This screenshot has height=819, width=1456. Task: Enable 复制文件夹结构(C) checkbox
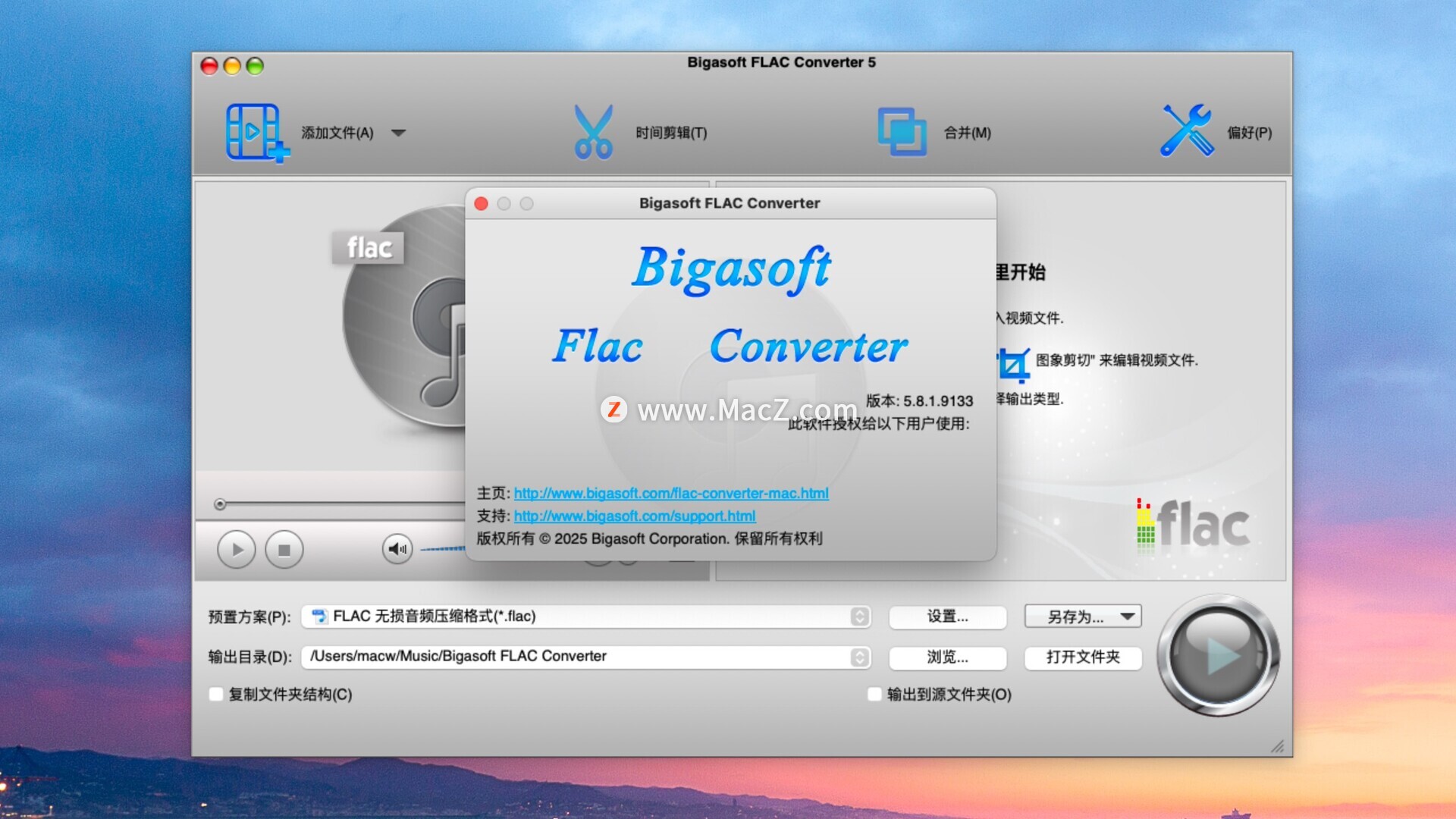(x=216, y=694)
